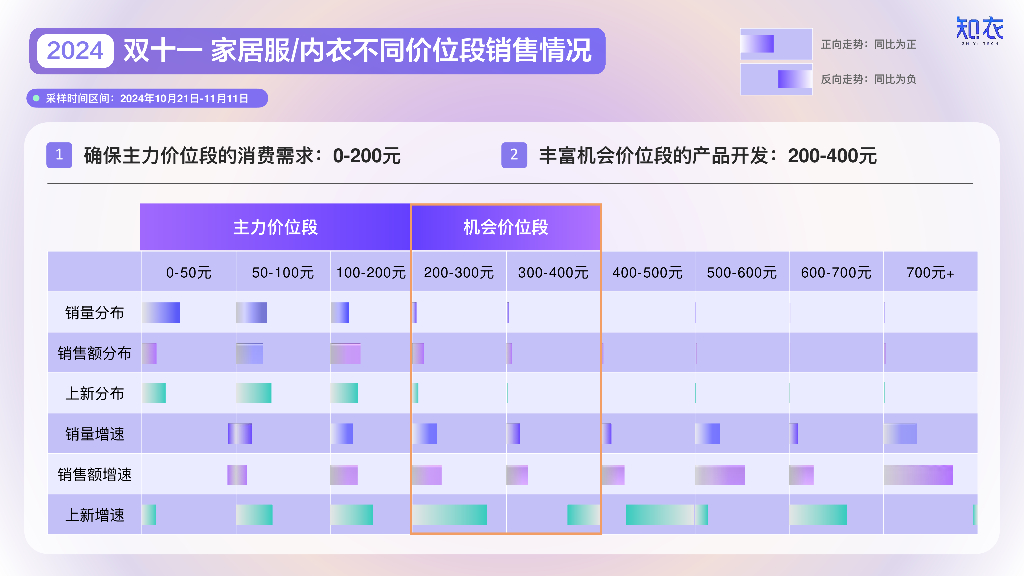Click the 销量增速 bar under 700元+
The width and height of the screenshot is (1024, 576).
[901, 434]
